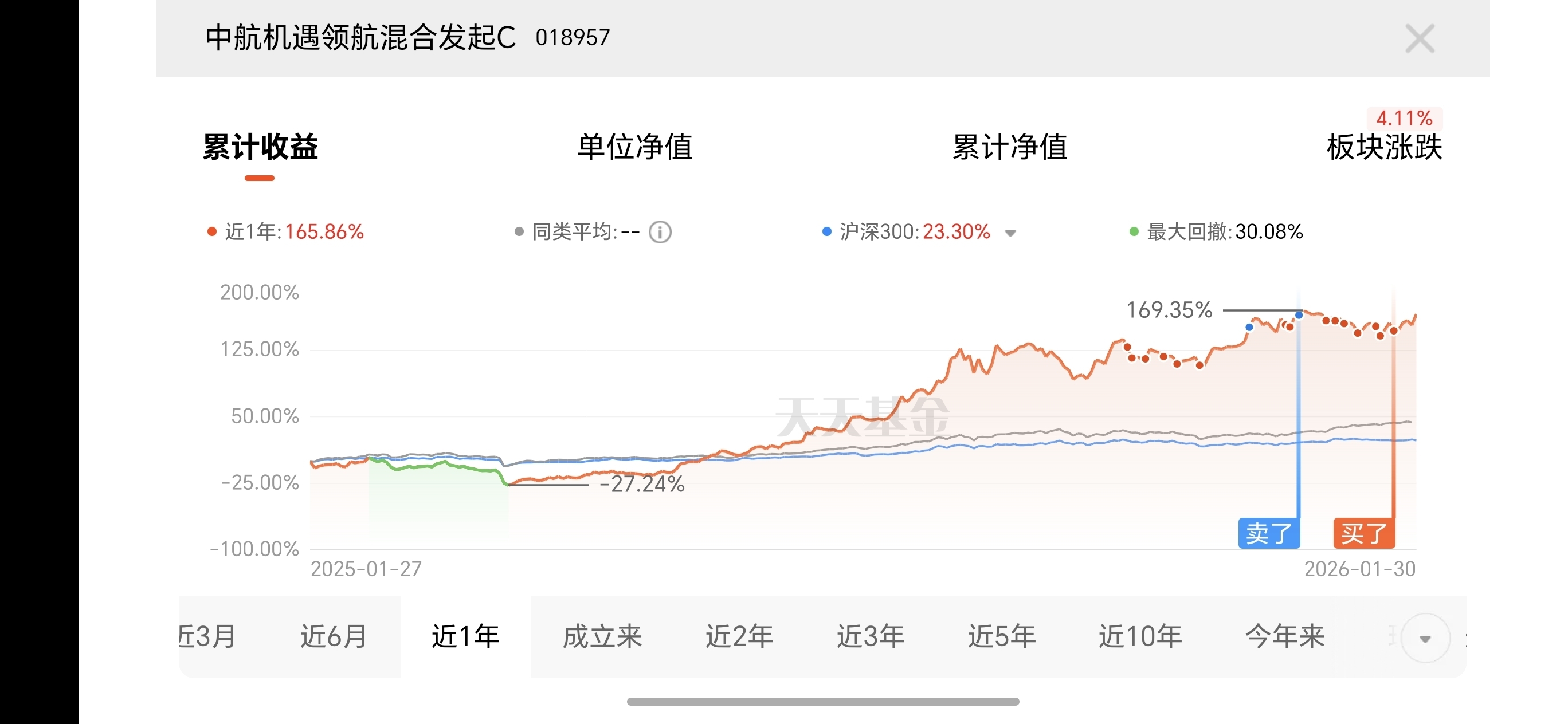Select the 累计收益 tab
The width and height of the screenshot is (1568, 724).
[x=260, y=147]
